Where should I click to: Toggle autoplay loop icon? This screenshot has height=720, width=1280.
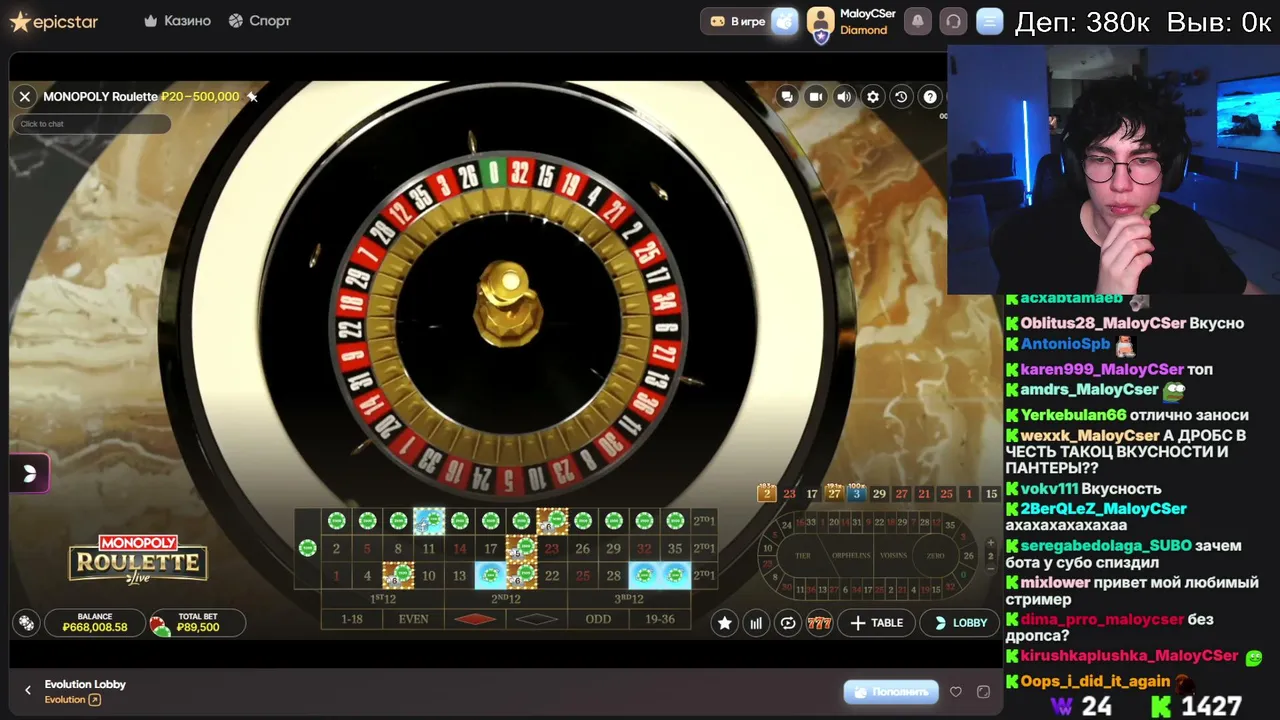point(788,623)
